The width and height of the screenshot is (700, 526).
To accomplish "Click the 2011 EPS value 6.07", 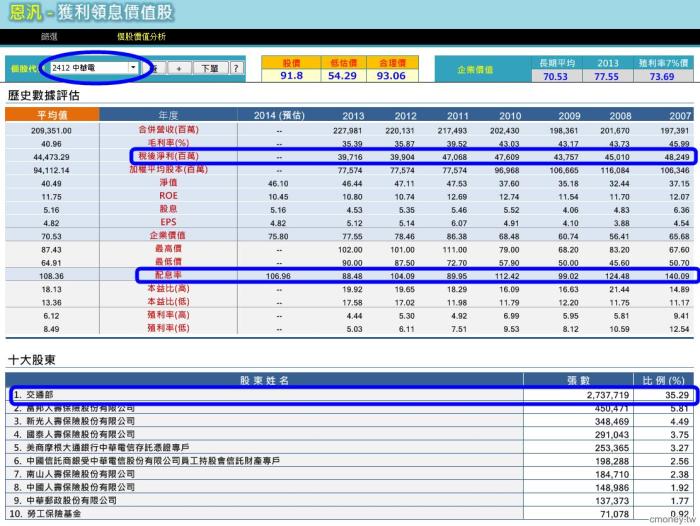I will click(x=459, y=223).
